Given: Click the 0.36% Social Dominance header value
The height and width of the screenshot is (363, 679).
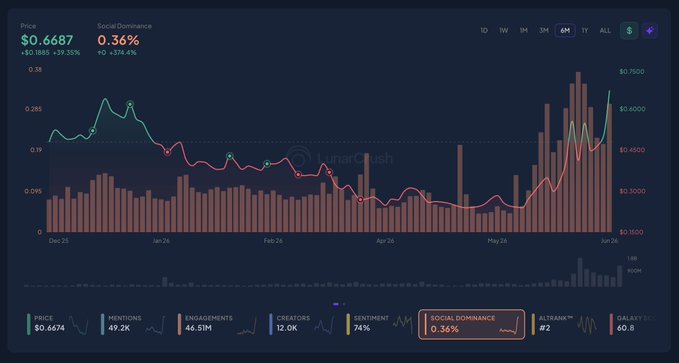Looking at the screenshot, I should [118, 40].
